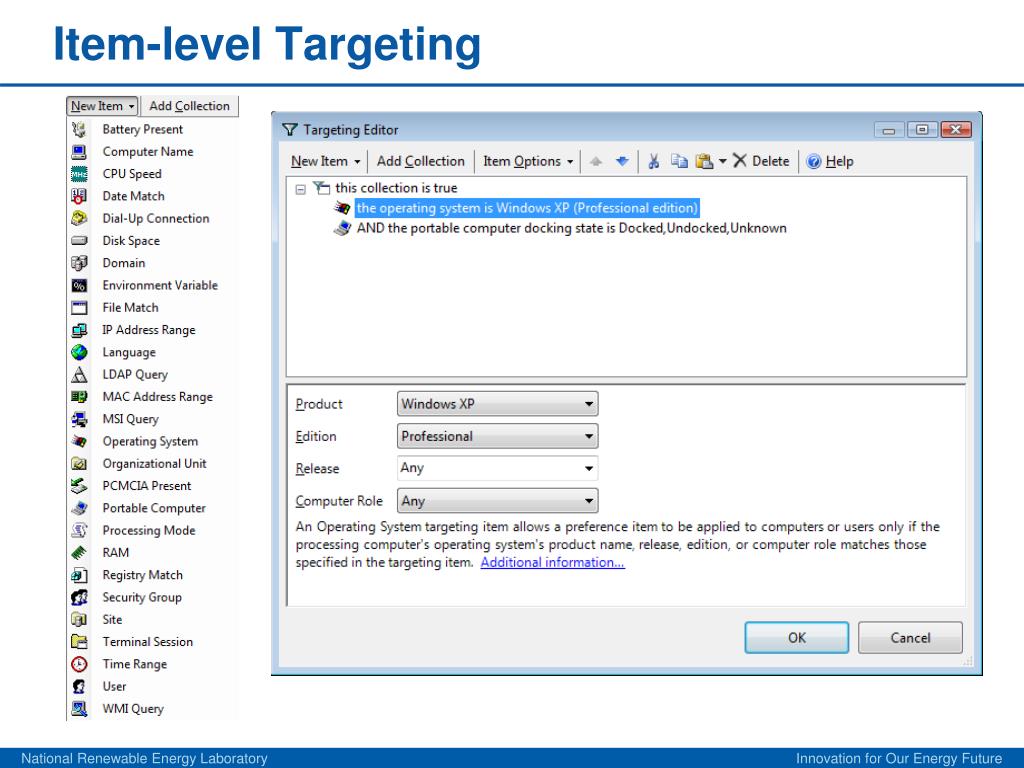Click the Environment Variable percent icon
The height and width of the screenshot is (768, 1024).
(x=79, y=285)
